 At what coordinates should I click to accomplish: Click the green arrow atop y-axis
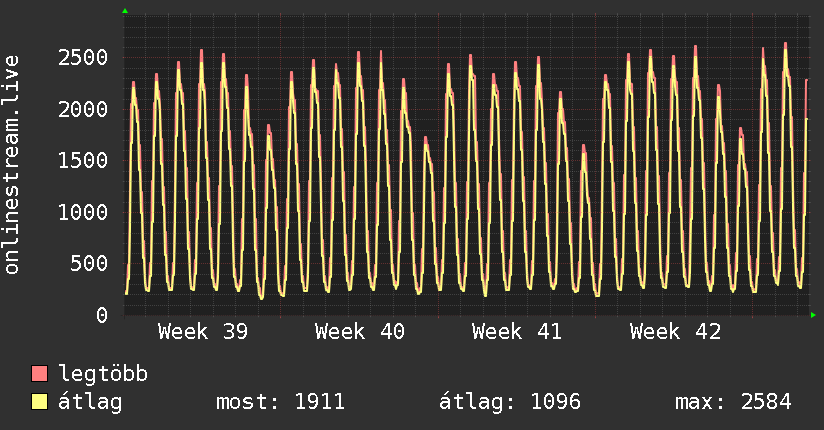125,11
